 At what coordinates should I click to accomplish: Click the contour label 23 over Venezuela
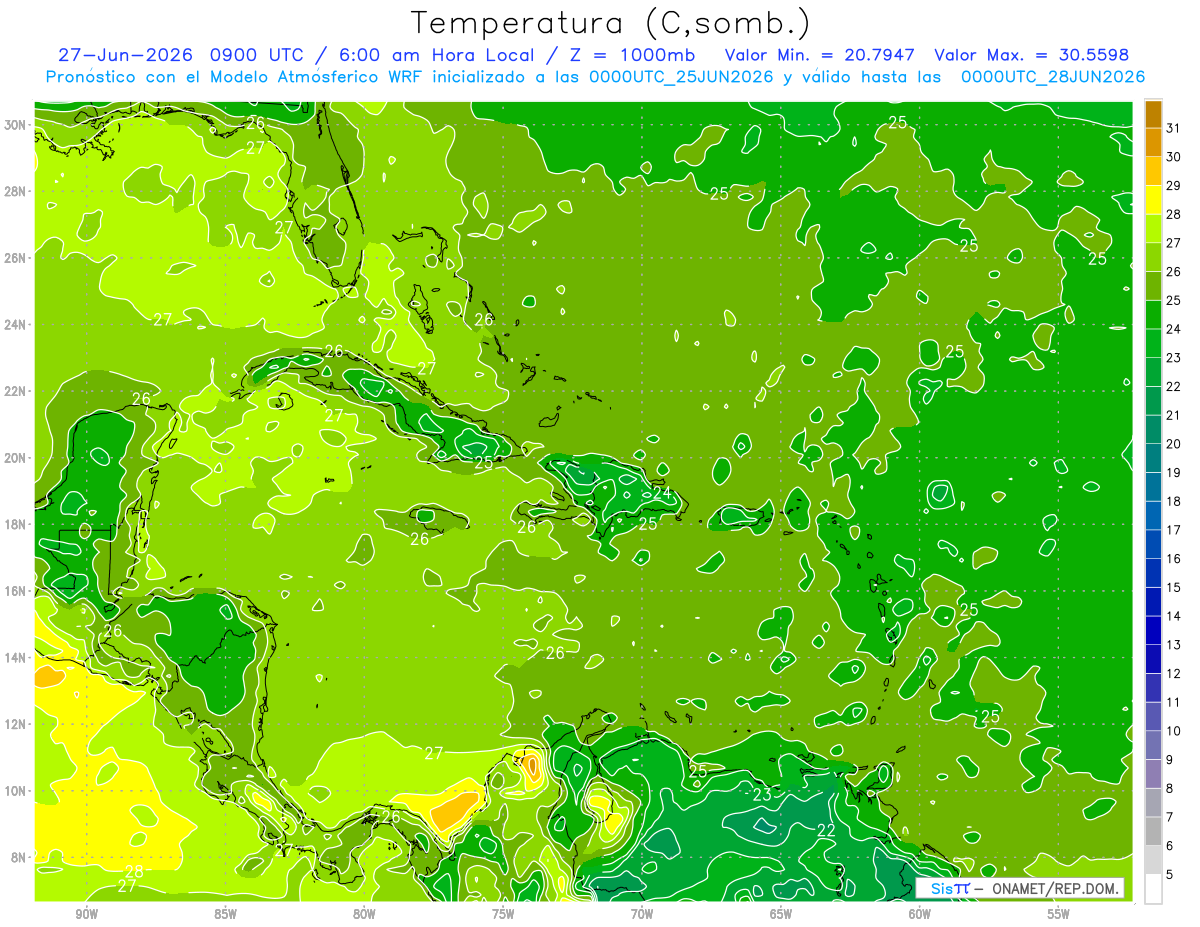pos(762,795)
